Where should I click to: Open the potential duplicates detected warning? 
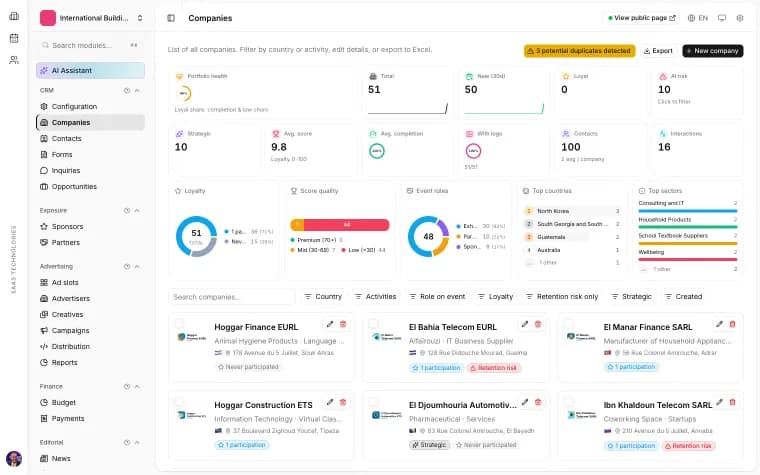pos(579,51)
